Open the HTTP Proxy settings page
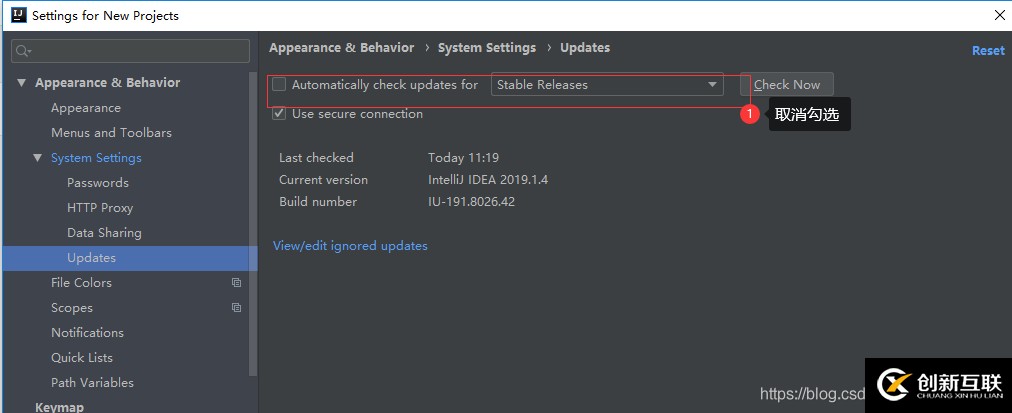 [100, 208]
